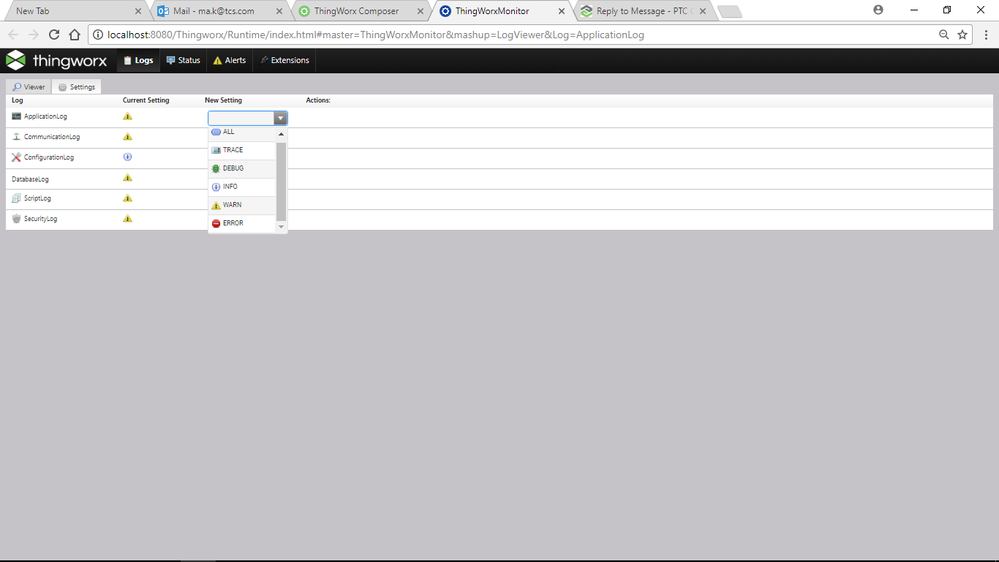Viewport: 999px width, 562px height.
Task: Click the Chrome profile avatar icon
Action: click(878, 10)
